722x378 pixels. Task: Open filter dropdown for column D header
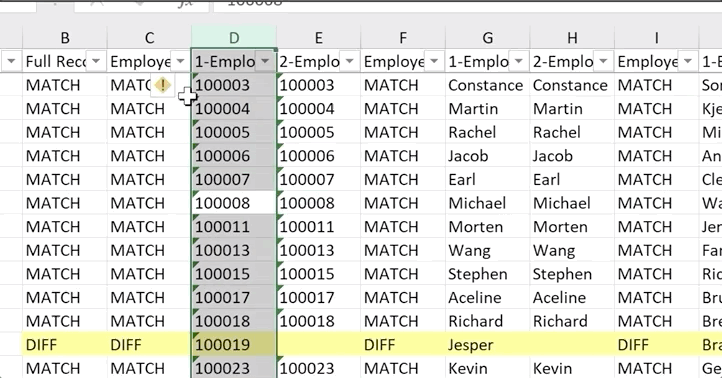click(265, 61)
